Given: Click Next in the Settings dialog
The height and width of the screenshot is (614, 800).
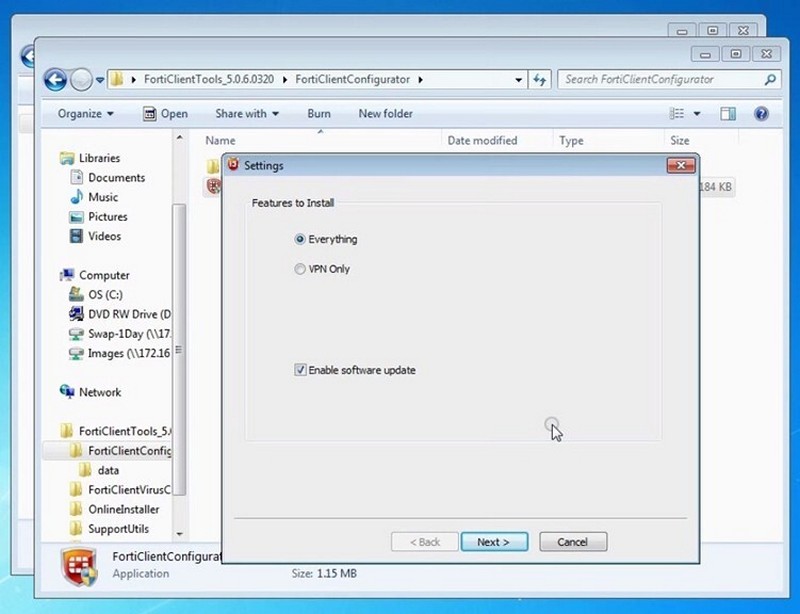Looking at the screenshot, I should point(494,542).
